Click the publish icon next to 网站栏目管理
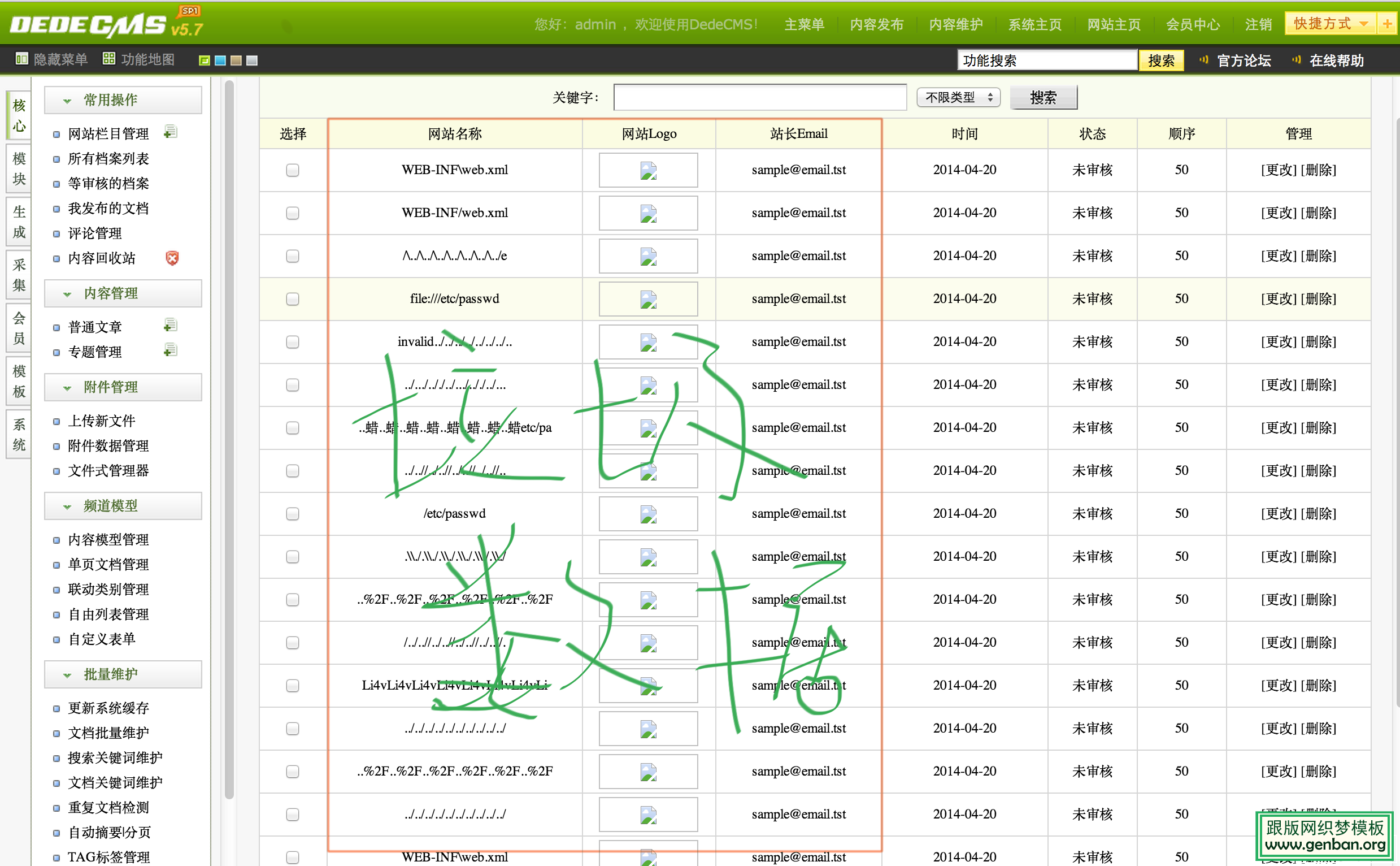Image resolution: width=1400 pixels, height=866 pixels. point(170,131)
